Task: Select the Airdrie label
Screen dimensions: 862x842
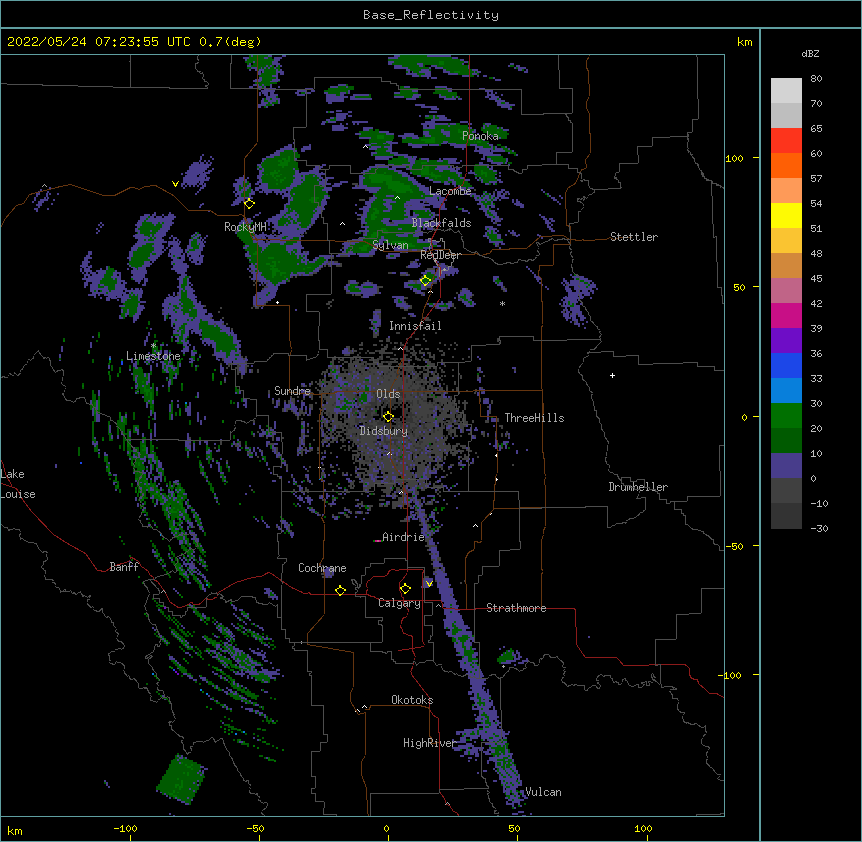Action: click(403, 537)
